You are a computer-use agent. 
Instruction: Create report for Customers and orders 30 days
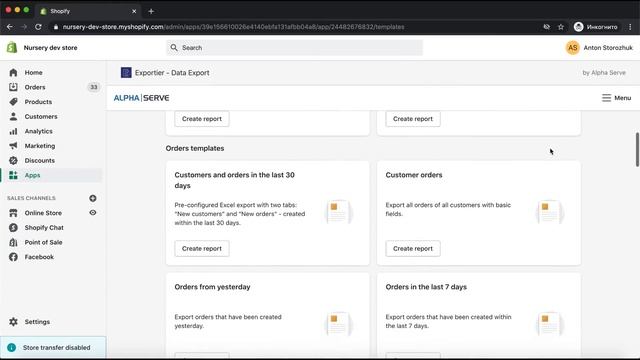(x=202, y=249)
